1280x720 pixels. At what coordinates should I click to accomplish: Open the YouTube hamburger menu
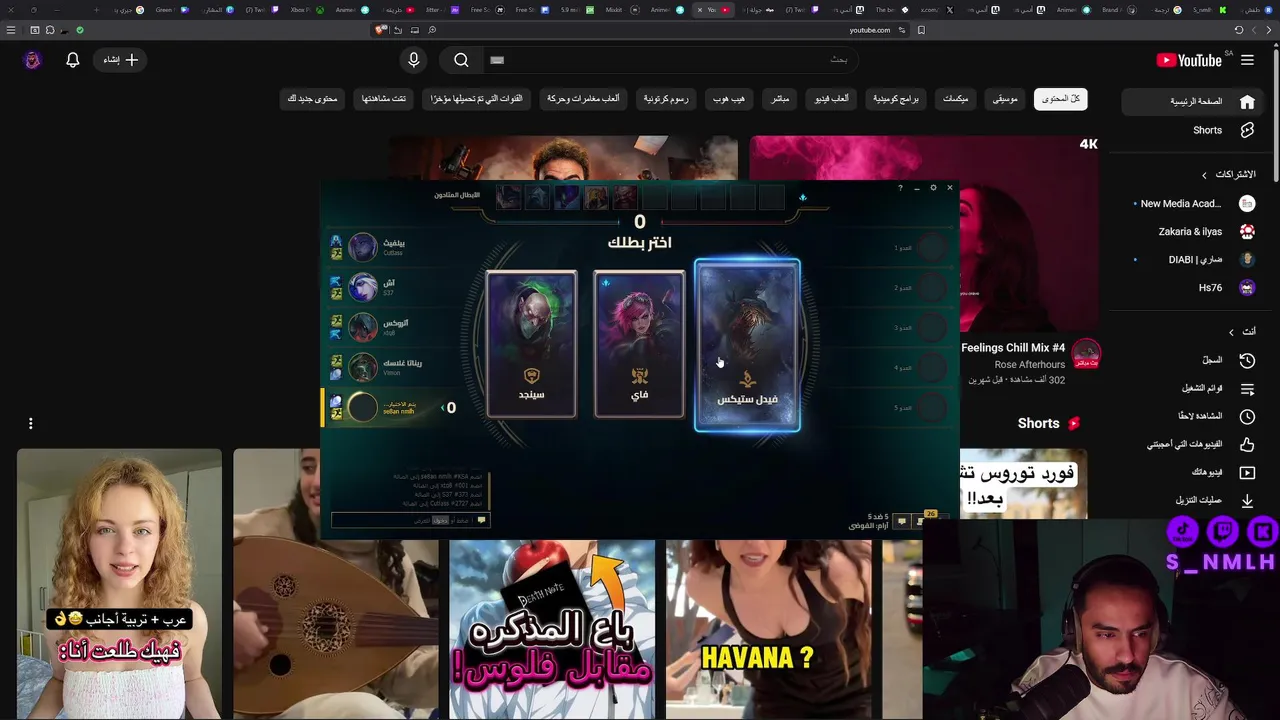click(x=1247, y=60)
